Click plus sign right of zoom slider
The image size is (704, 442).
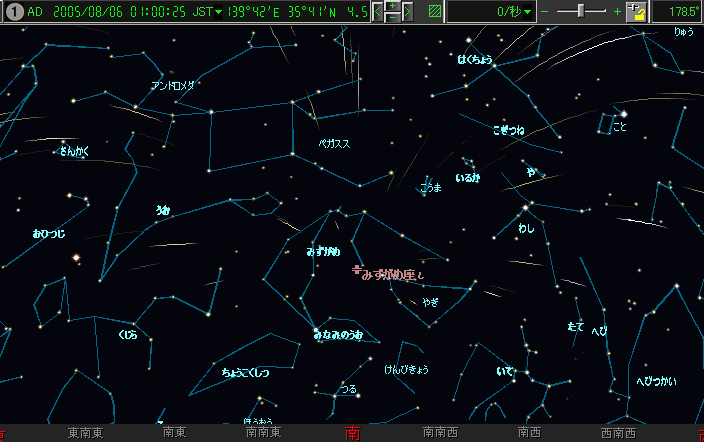[617, 12]
